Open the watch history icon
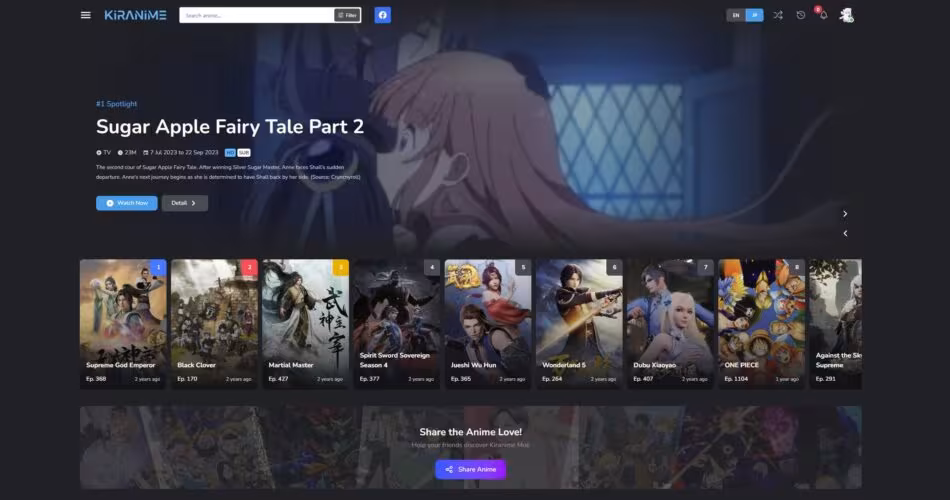The width and height of the screenshot is (950, 500). [801, 15]
